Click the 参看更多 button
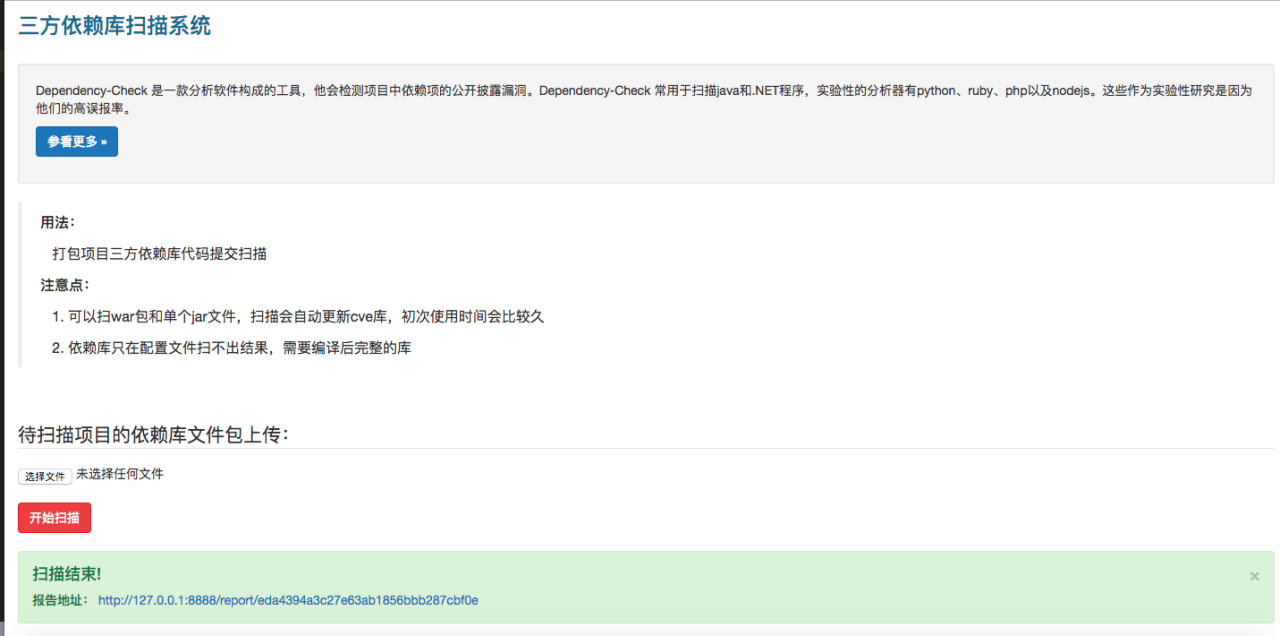The image size is (1280, 636). click(77, 141)
